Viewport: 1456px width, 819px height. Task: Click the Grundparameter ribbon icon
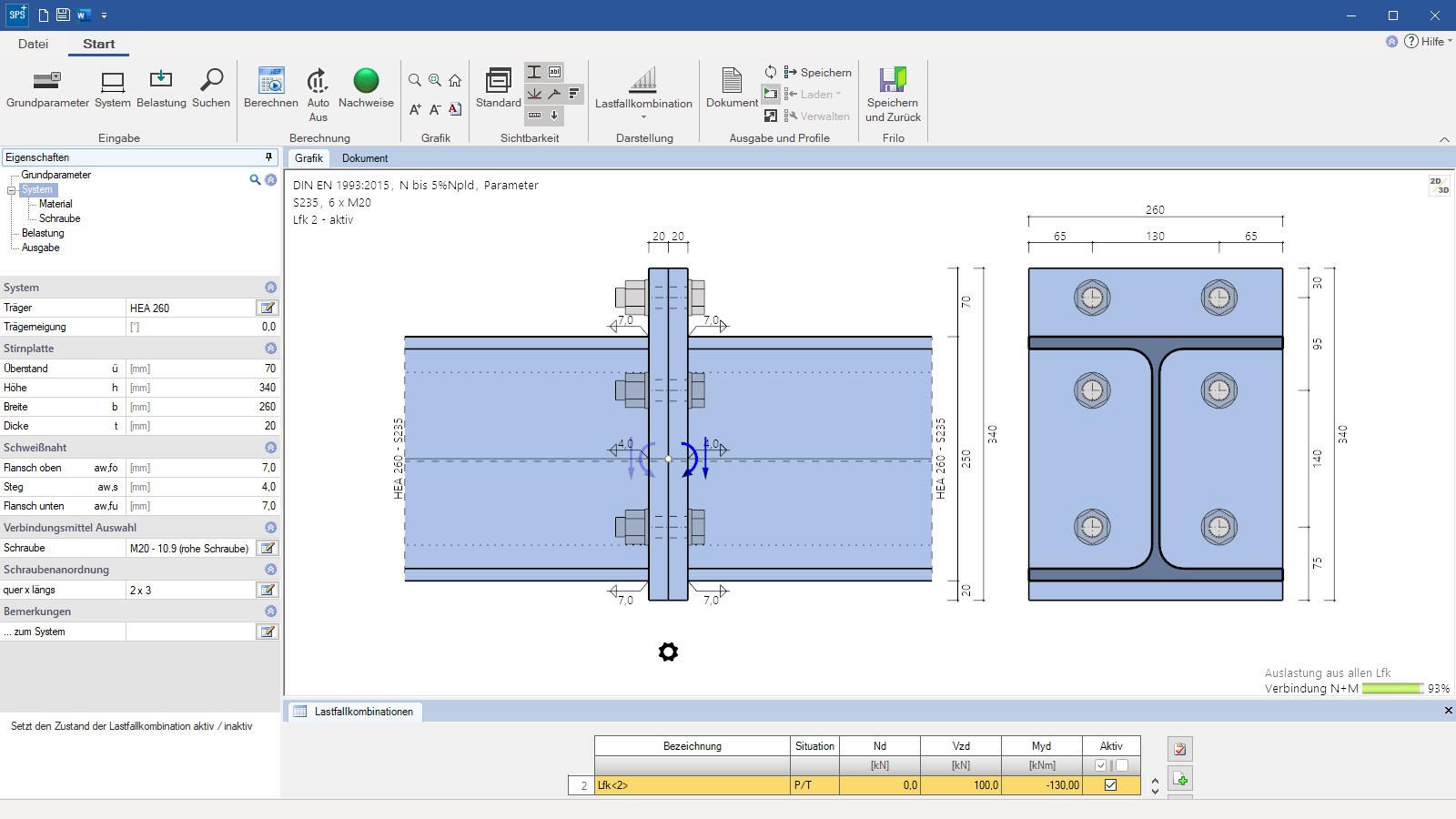click(x=47, y=82)
